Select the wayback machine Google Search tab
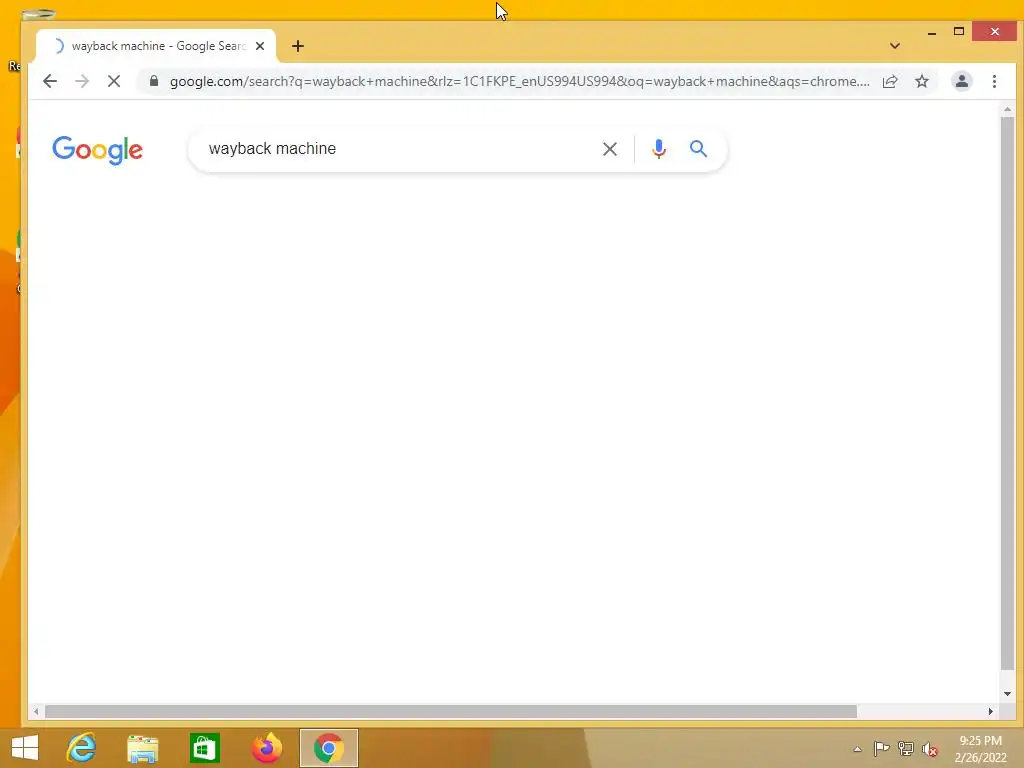1024x768 pixels. (x=156, y=46)
